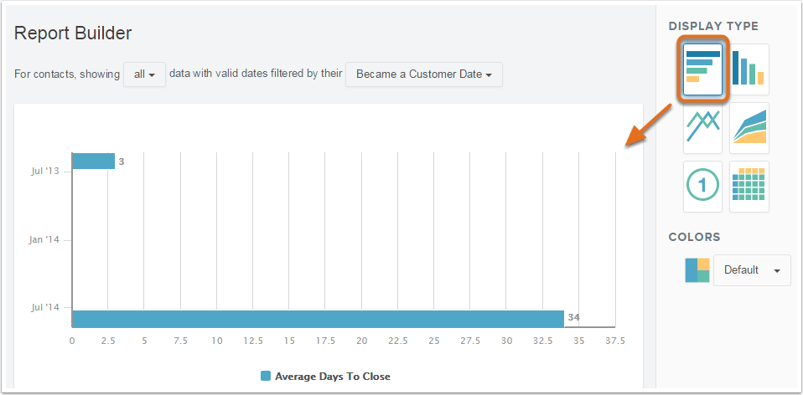Select the vertical column chart display type
The image size is (803, 395).
coord(749,70)
